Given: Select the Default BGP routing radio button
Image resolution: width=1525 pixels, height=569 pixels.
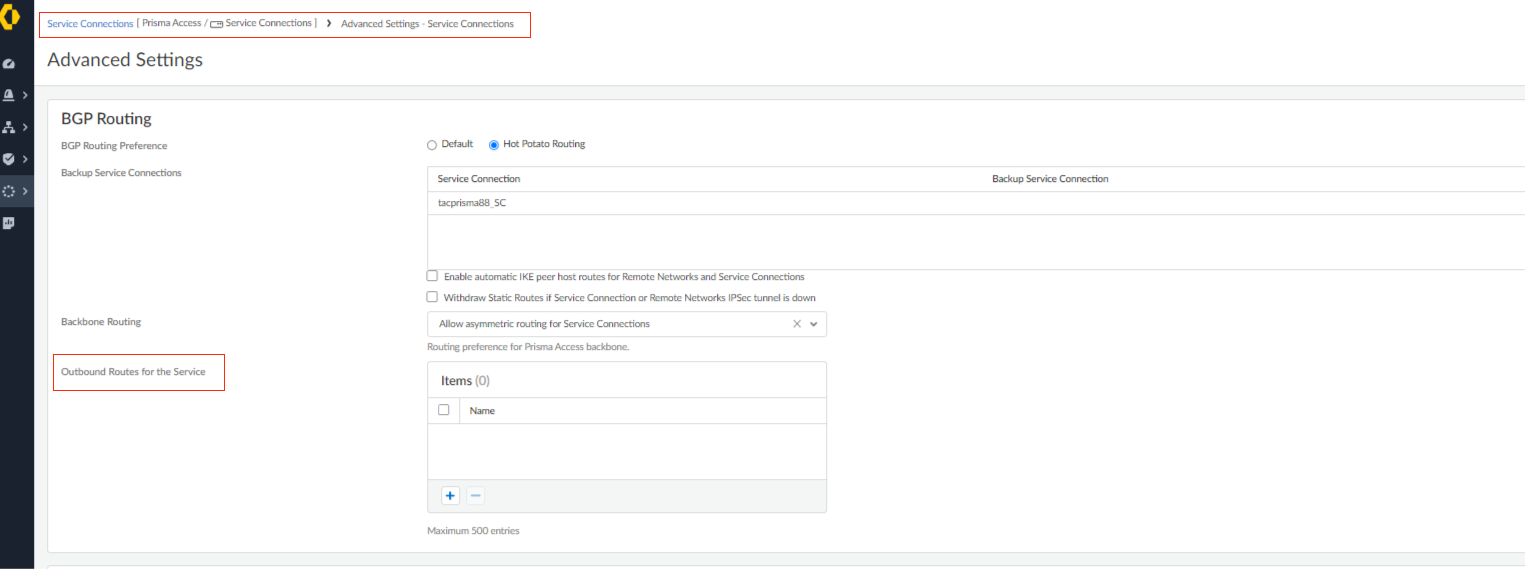Looking at the screenshot, I should coord(432,145).
